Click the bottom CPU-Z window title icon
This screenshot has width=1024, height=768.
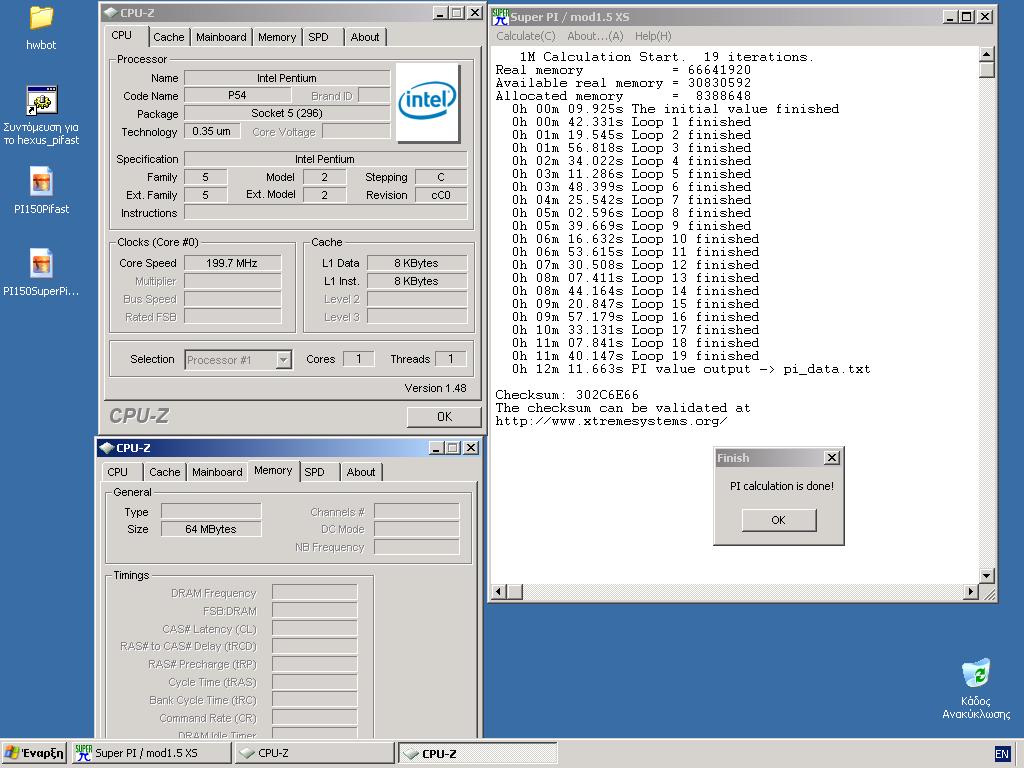click(106, 448)
